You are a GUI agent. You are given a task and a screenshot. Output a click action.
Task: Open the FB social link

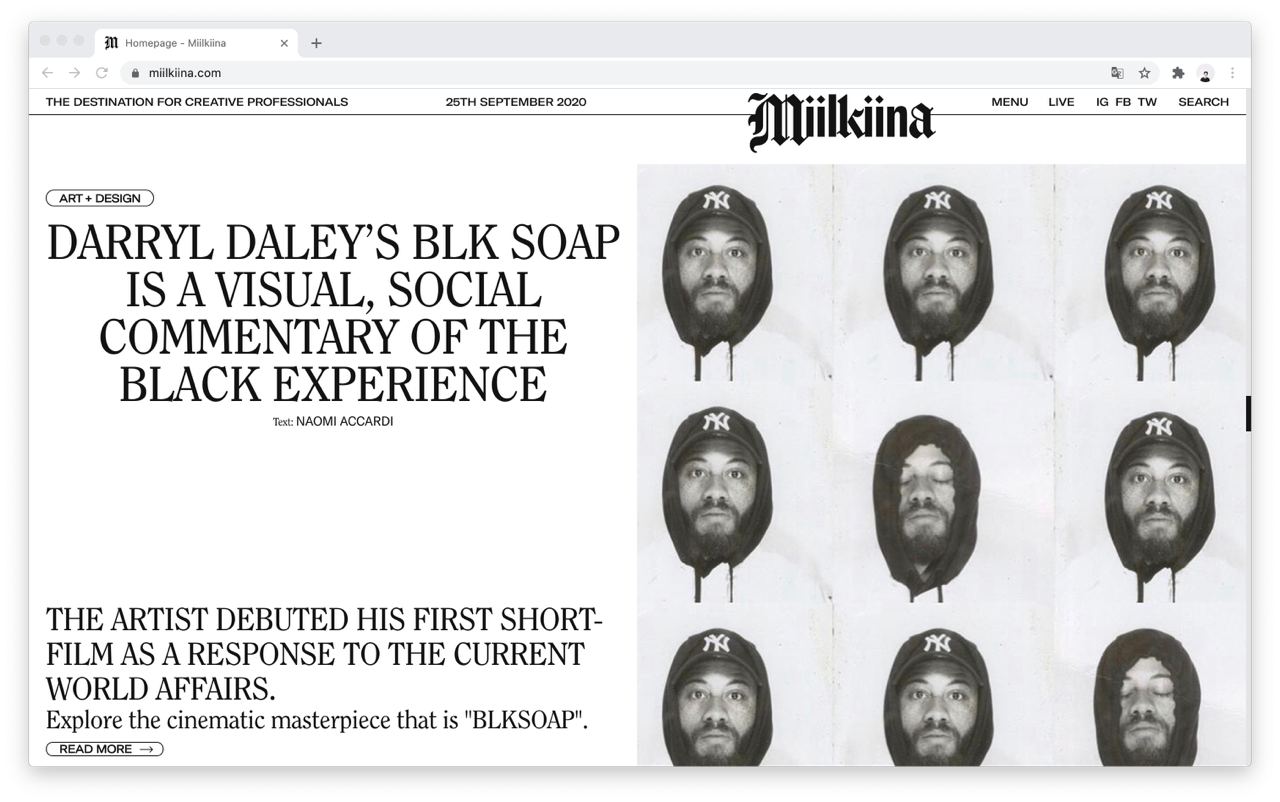click(1123, 102)
